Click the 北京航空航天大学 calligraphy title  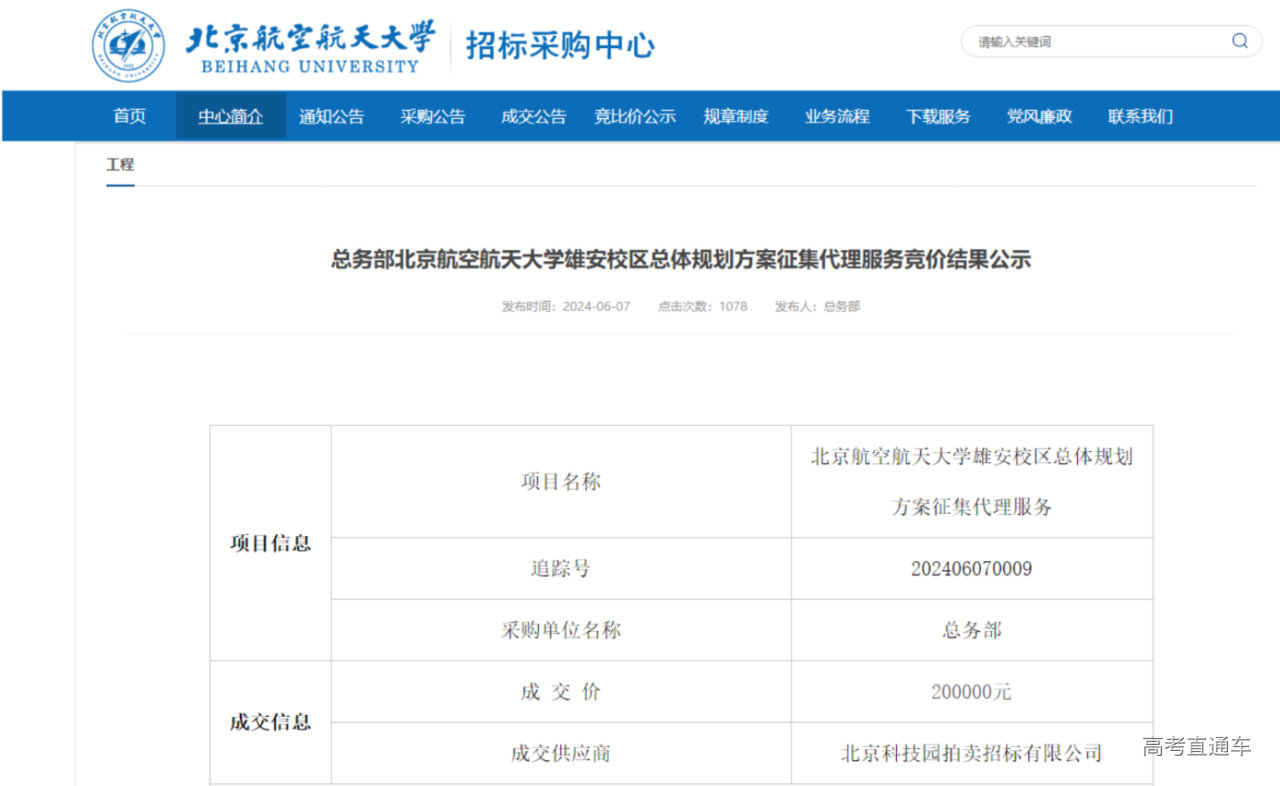pyautogui.click(x=310, y=39)
